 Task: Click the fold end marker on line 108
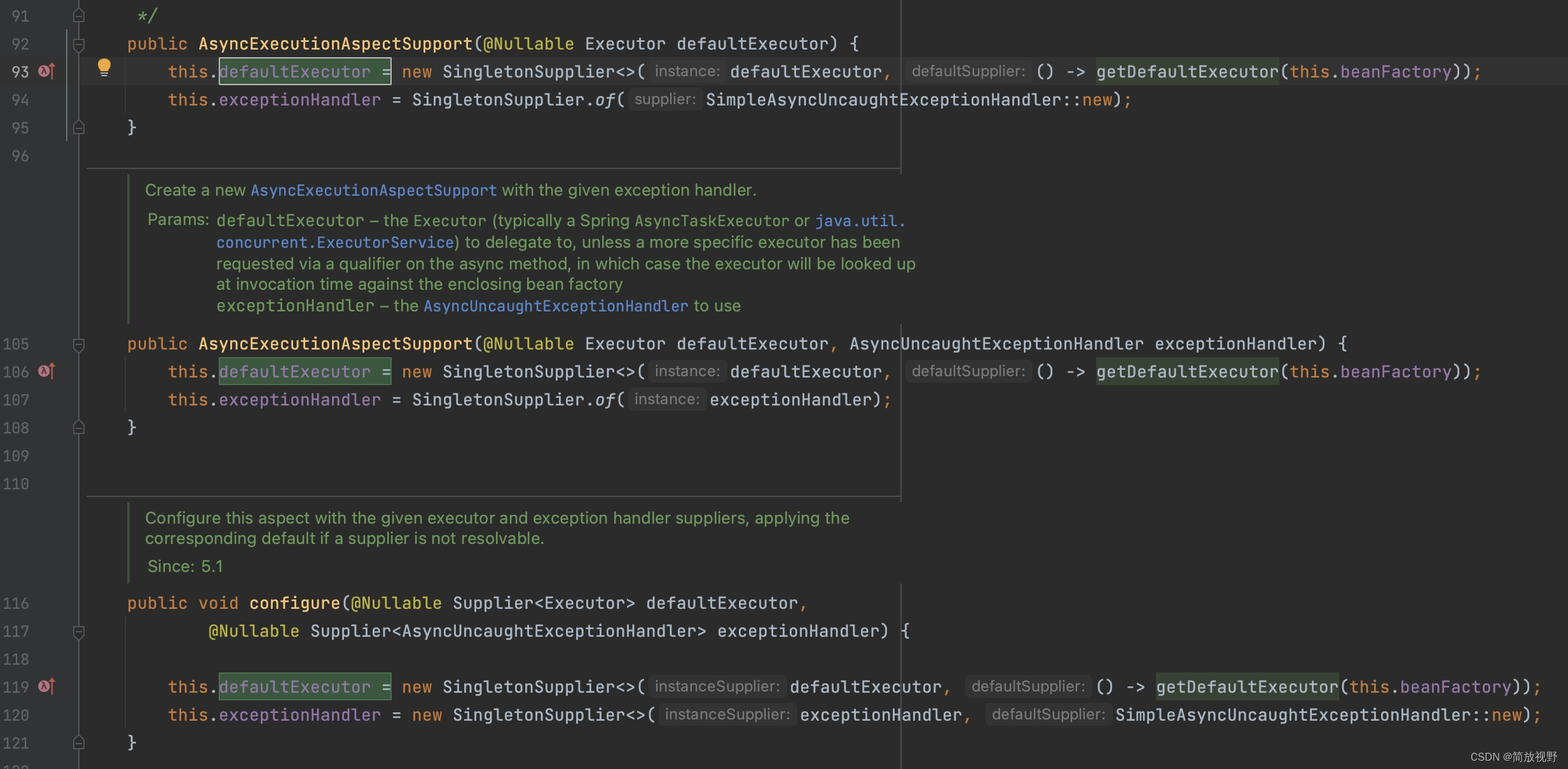point(79,427)
